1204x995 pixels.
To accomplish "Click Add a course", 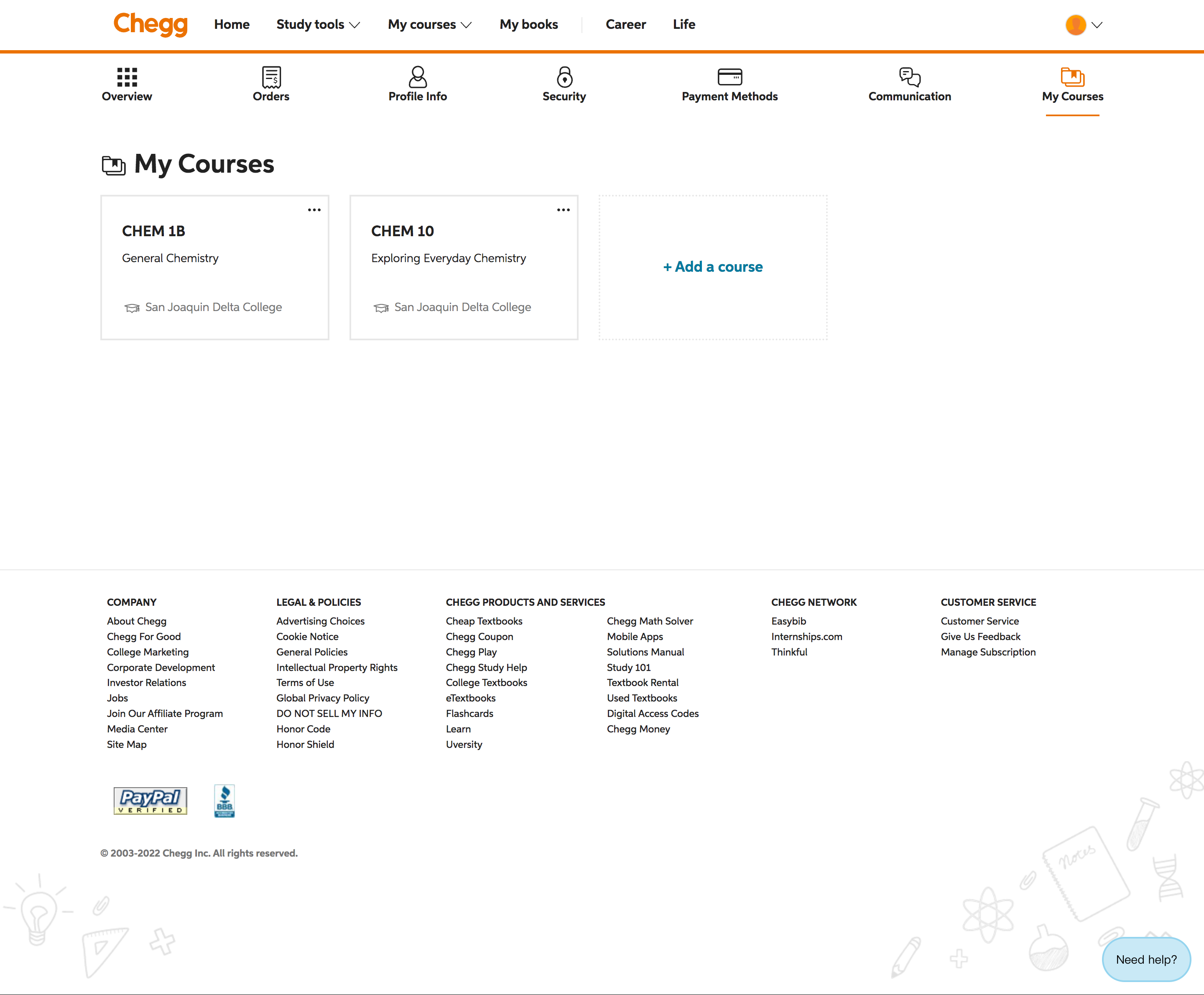I will (x=713, y=267).
